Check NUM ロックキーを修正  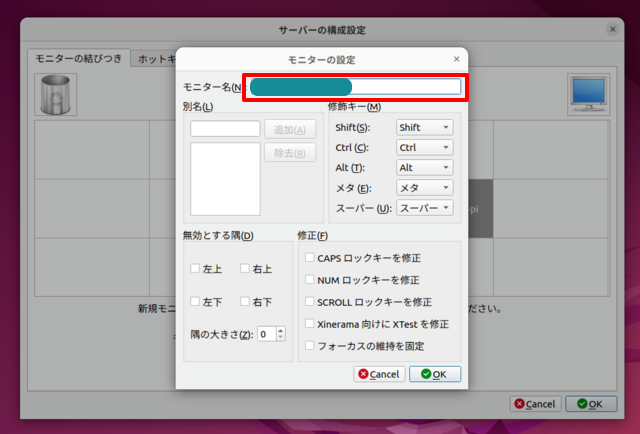pos(310,280)
